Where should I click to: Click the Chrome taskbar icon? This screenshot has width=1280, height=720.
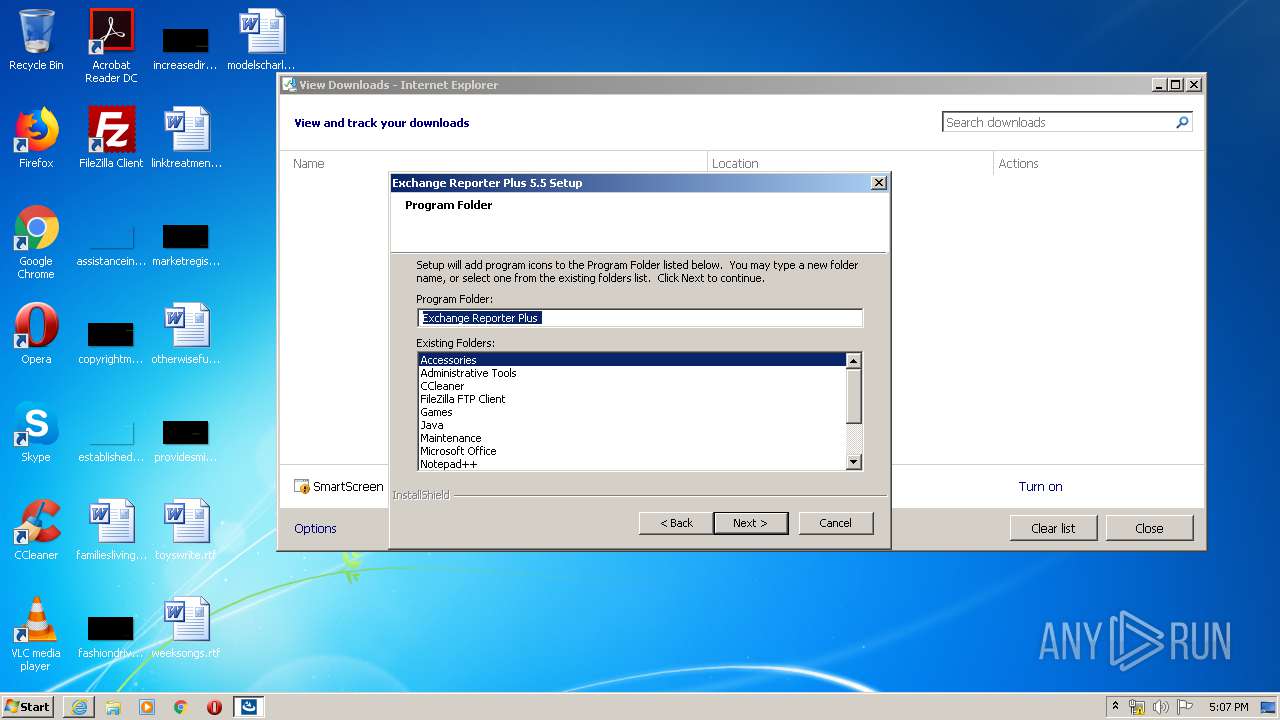(x=181, y=707)
